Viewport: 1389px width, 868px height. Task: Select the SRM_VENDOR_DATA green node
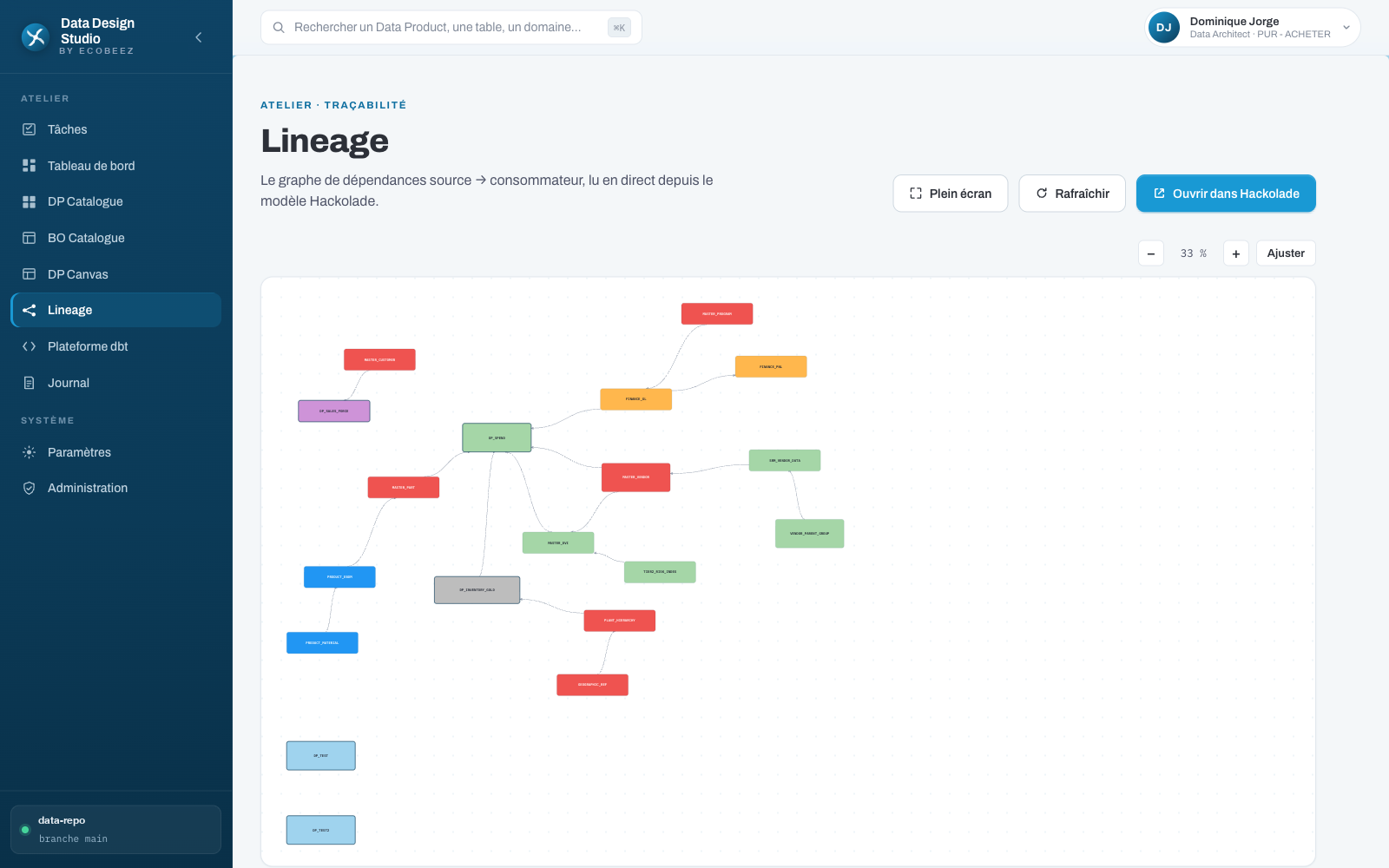[x=785, y=460]
